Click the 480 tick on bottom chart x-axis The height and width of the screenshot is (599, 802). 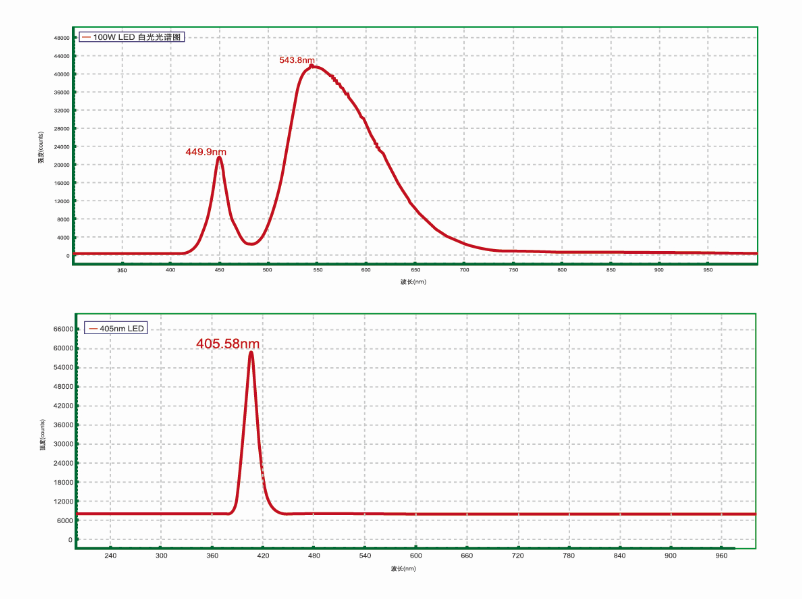(x=314, y=555)
